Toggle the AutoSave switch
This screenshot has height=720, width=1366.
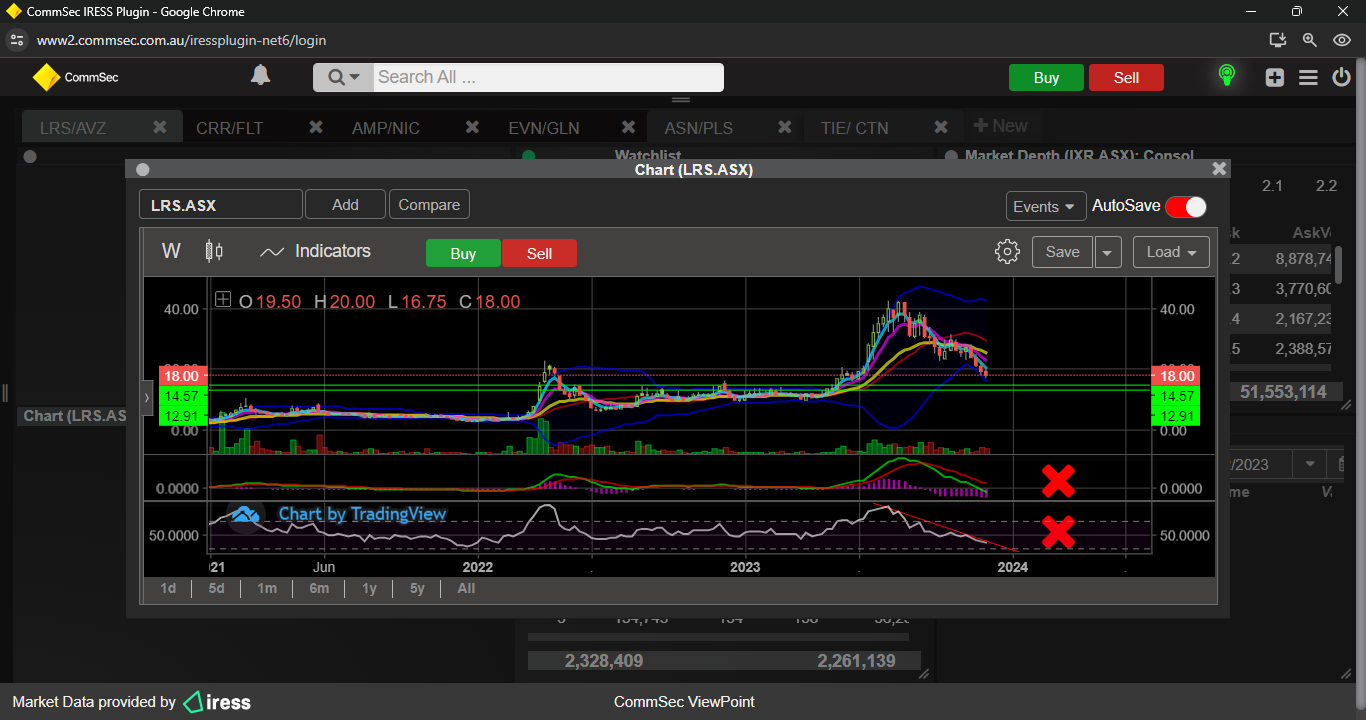click(x=1186, y=206)
